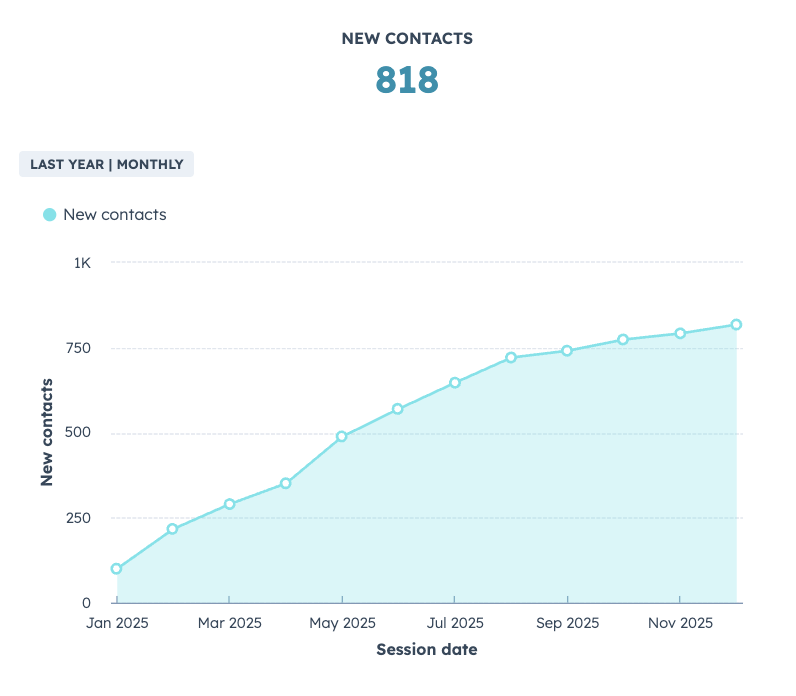This screenshot has height=696, width=796.
Task: Select the Oct 2025 data point marker
Action: click(623, 340)
